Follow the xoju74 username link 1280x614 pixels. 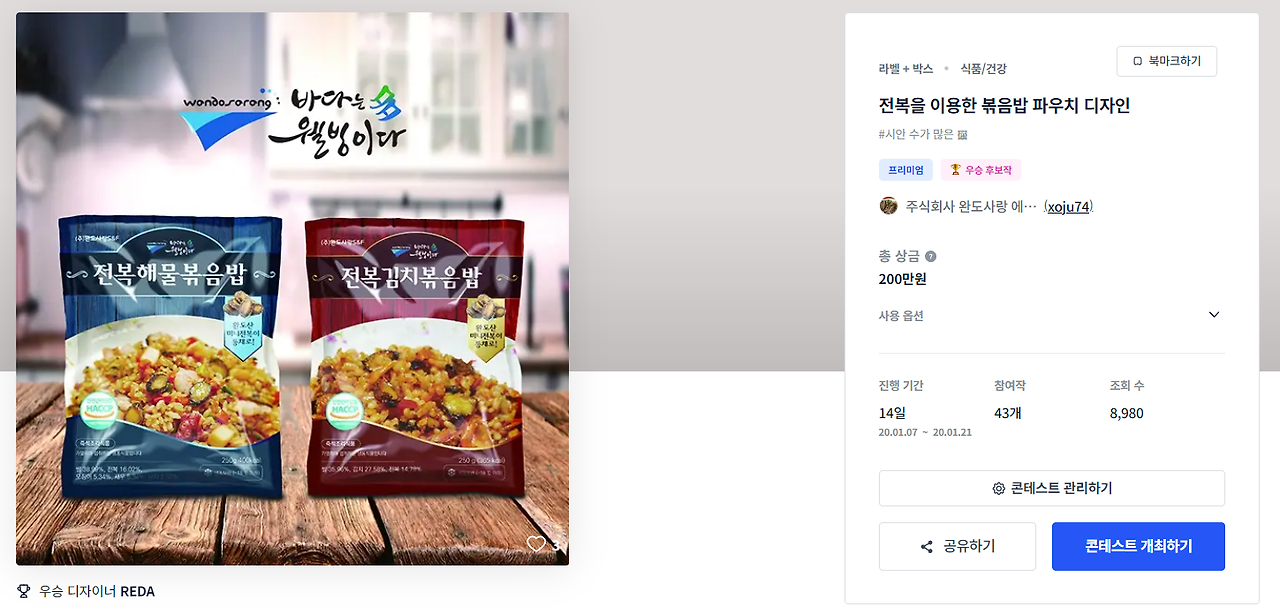[x=1069, y=207]
